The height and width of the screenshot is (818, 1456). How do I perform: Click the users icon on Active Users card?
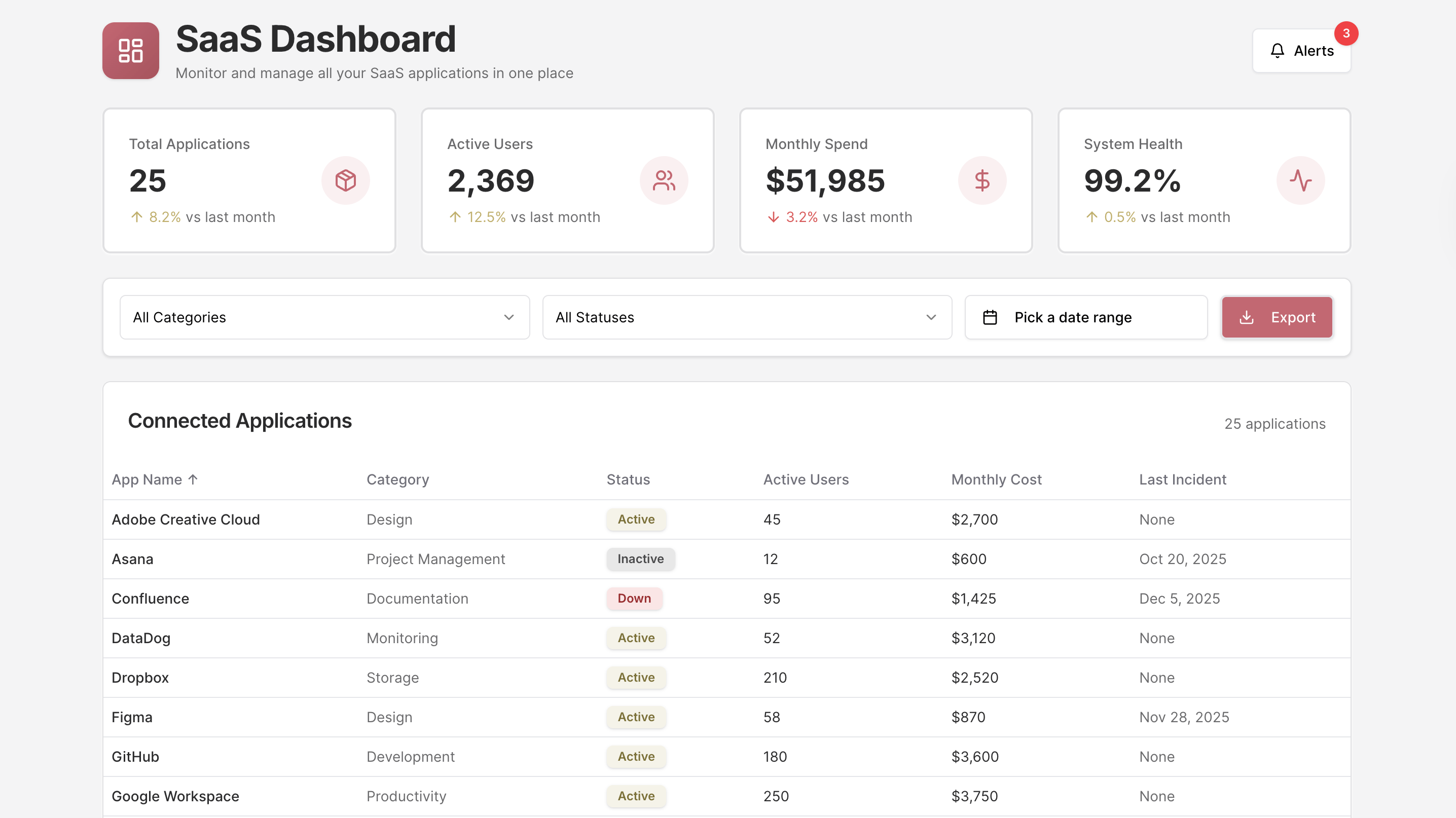tap(664, 180)
